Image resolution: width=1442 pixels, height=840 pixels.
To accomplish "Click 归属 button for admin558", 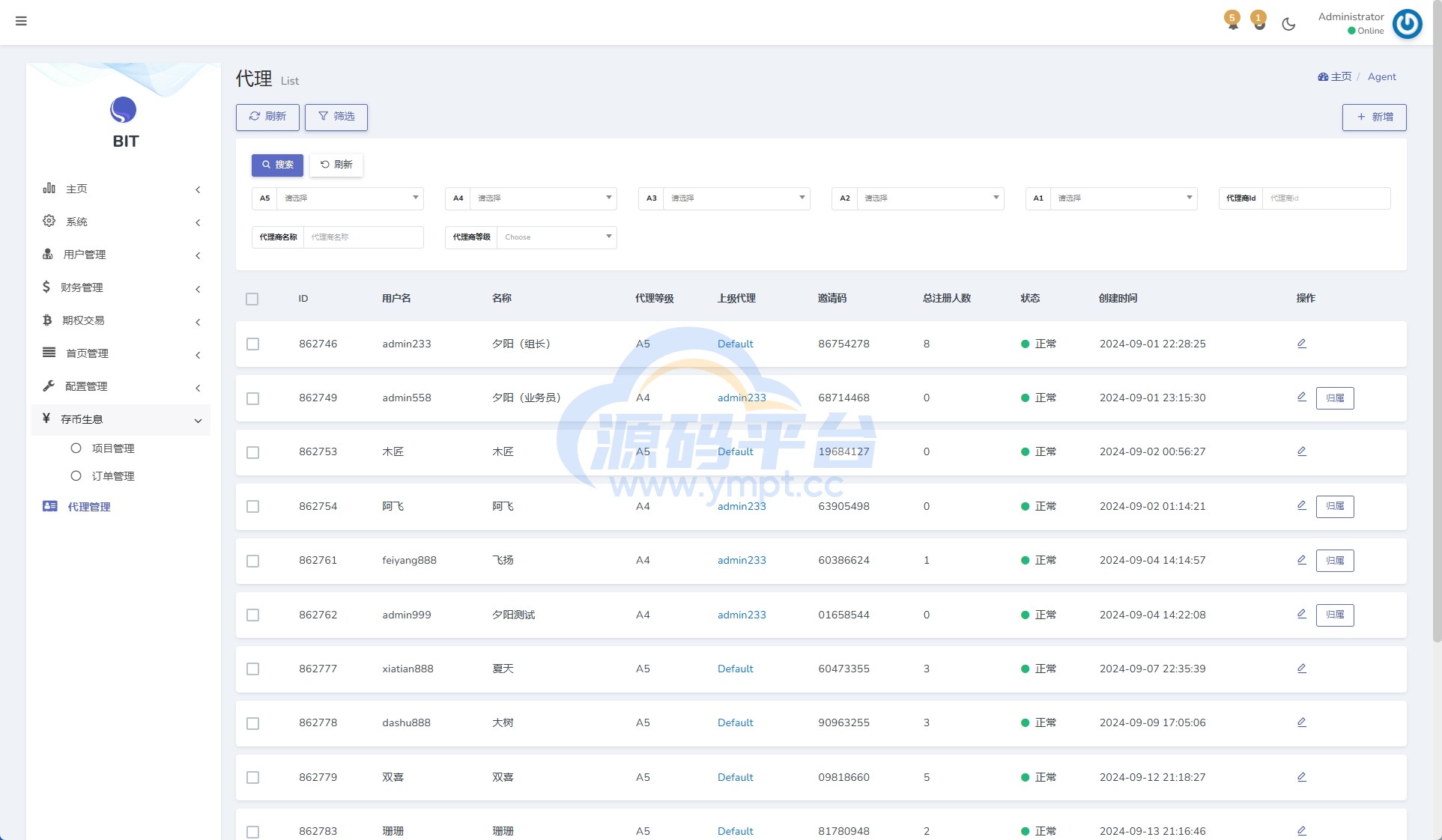I will [1335, 398].
